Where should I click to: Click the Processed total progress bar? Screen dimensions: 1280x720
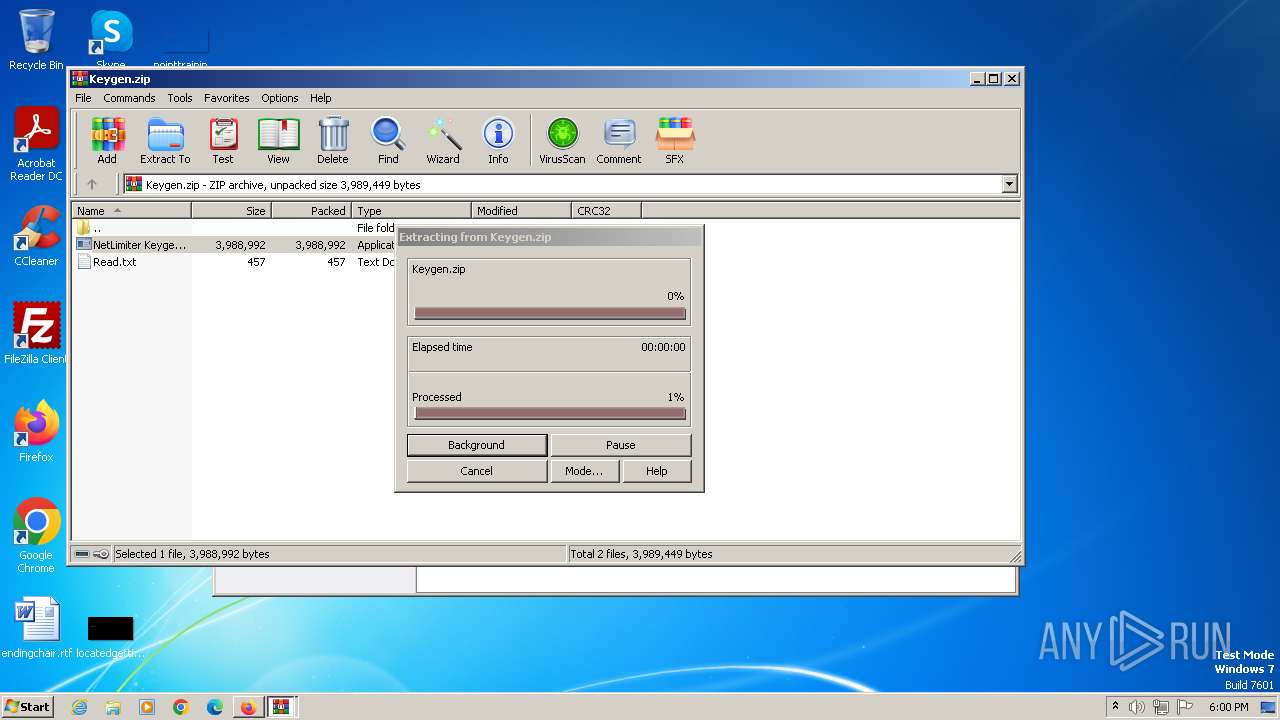pos(550,413)
